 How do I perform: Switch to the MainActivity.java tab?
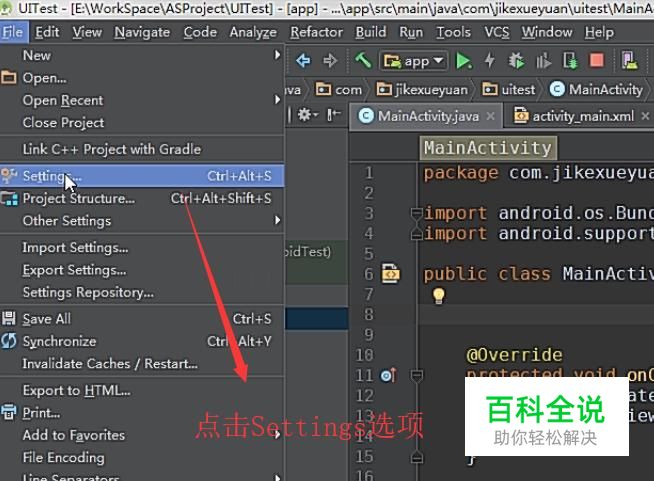coord(426,116)
